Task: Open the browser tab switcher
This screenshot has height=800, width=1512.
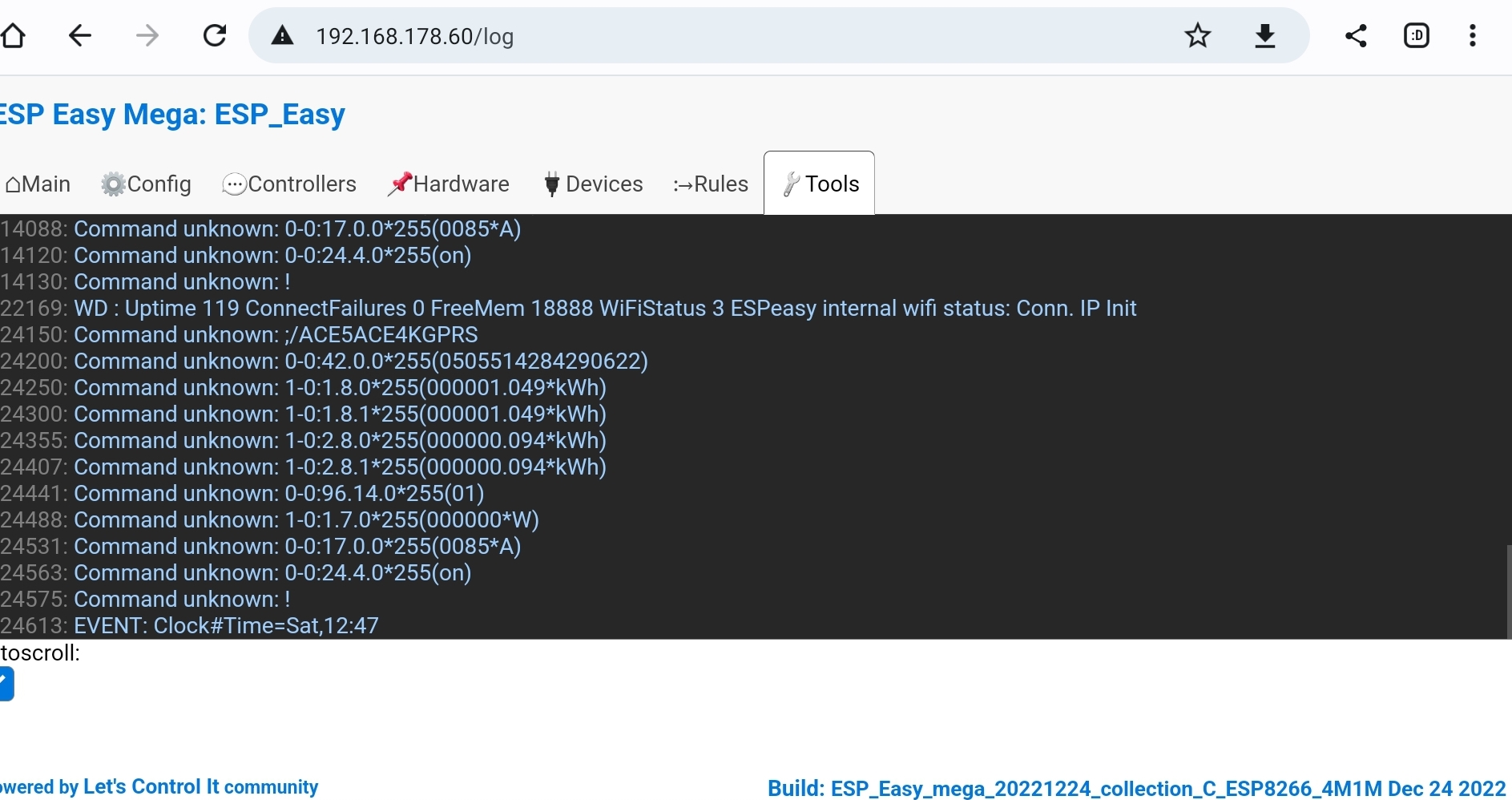Action: [x=1417, y=35]
